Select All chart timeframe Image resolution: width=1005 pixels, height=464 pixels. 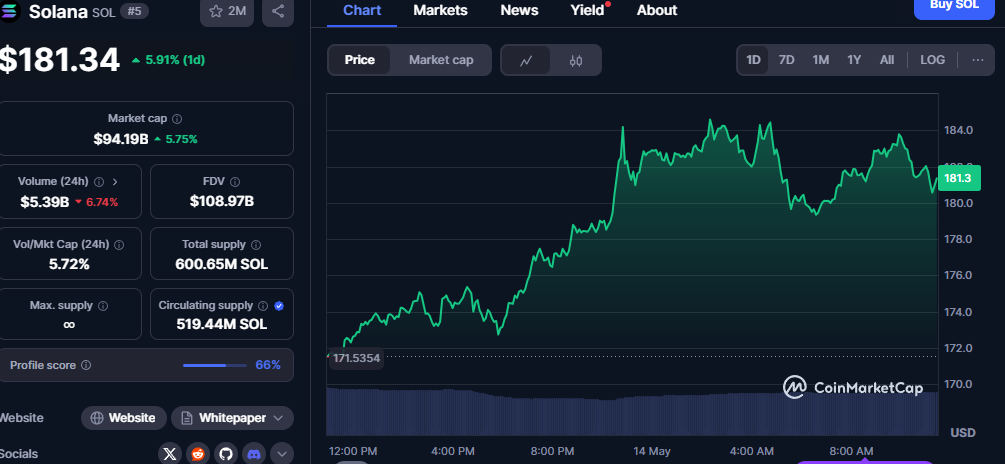[887, 60]
